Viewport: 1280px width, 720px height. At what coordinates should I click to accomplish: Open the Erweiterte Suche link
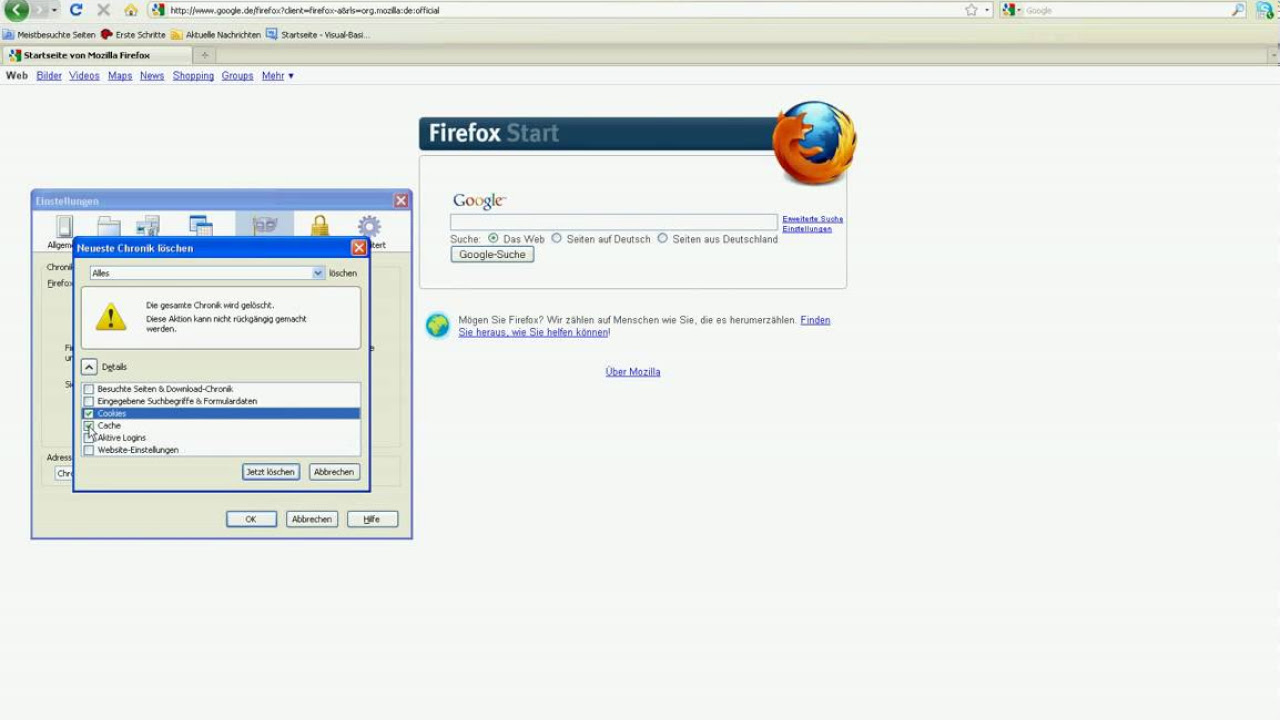(x=812, y=219)
